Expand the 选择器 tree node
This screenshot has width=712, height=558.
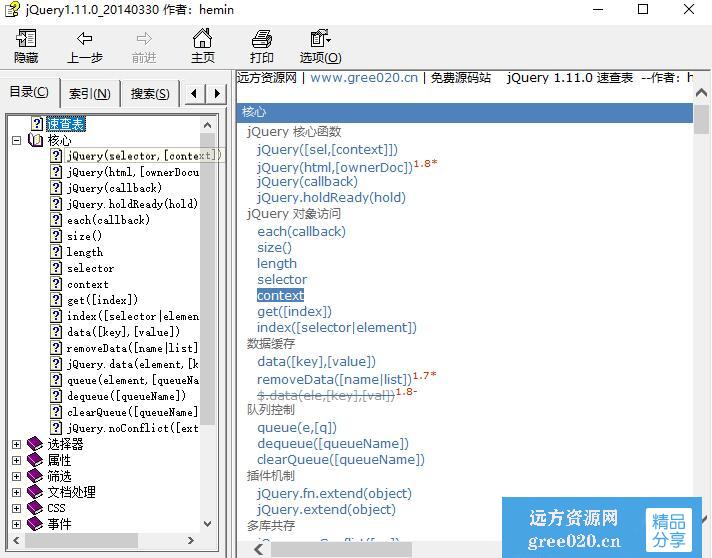pos(16,444)
